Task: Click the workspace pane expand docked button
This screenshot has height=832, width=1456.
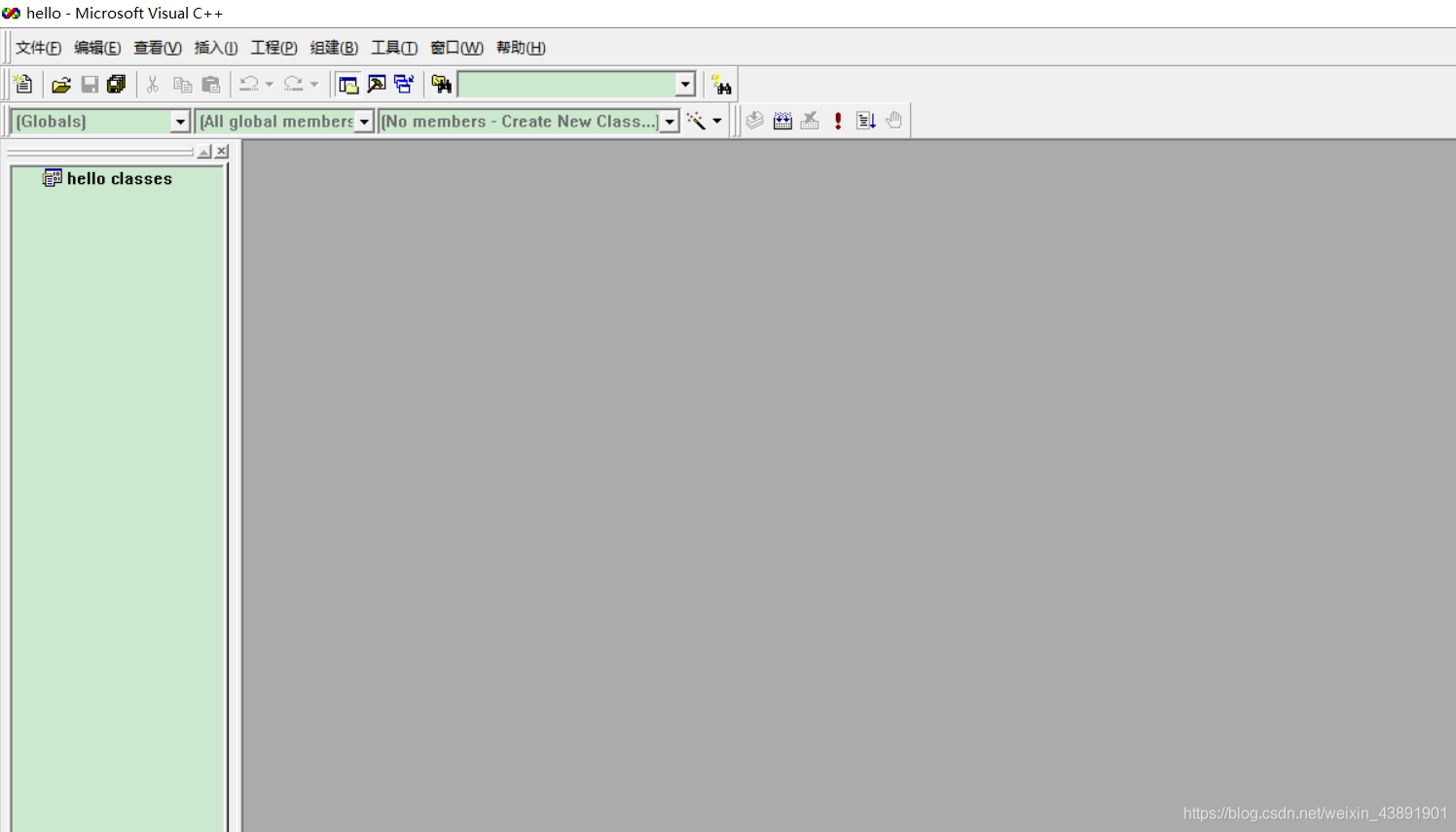Action: (x=204, y=152)
